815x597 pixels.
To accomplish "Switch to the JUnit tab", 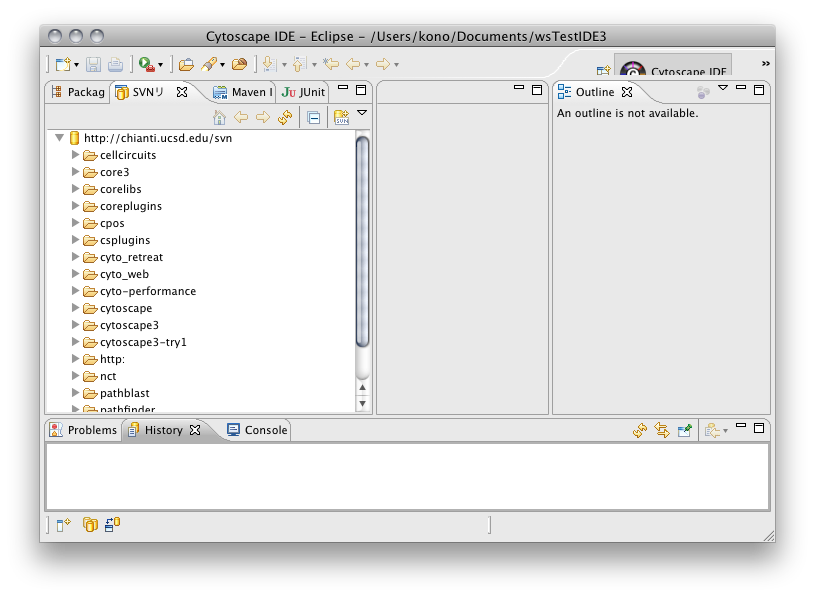I will [x=303, y=92].
